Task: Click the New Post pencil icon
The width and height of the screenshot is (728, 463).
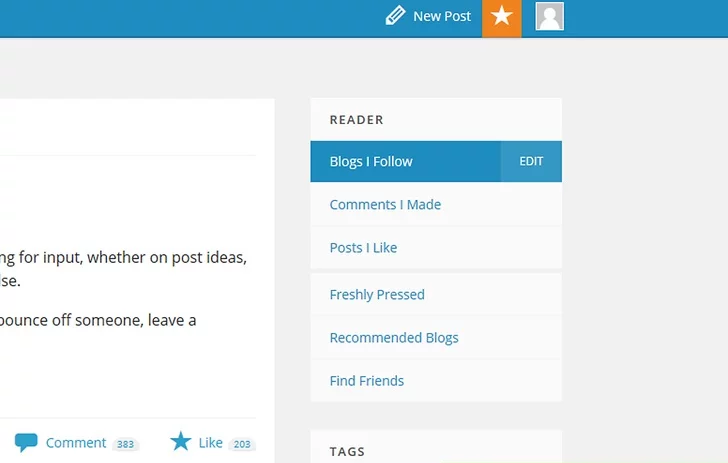Action: click(396, 16)
